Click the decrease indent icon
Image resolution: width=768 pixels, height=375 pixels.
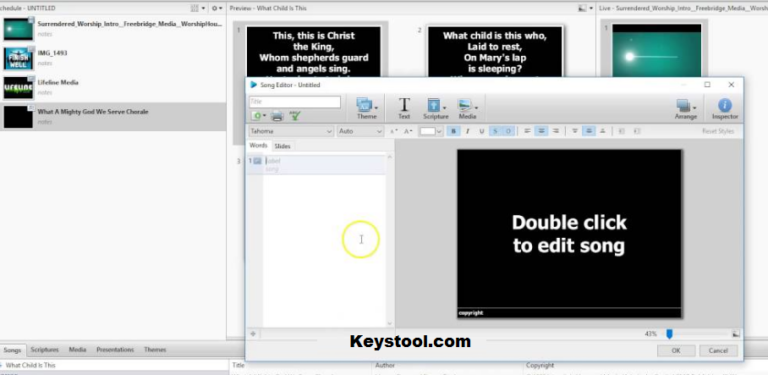click(622, 131)
